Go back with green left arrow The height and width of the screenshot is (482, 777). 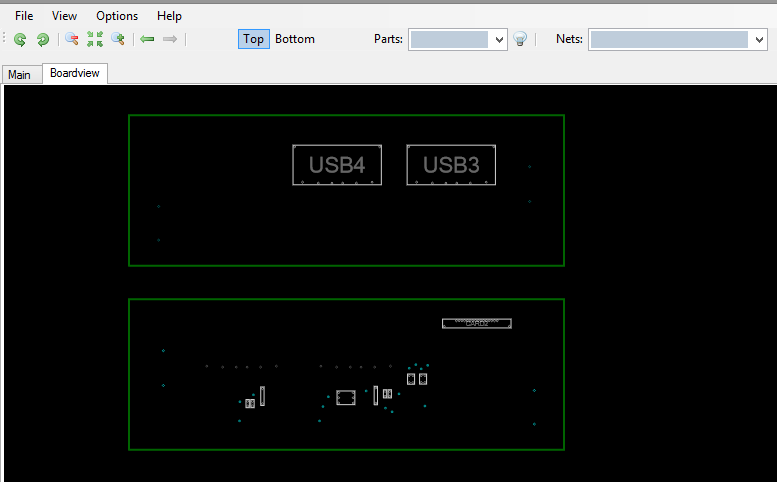(x=147, y=39)
